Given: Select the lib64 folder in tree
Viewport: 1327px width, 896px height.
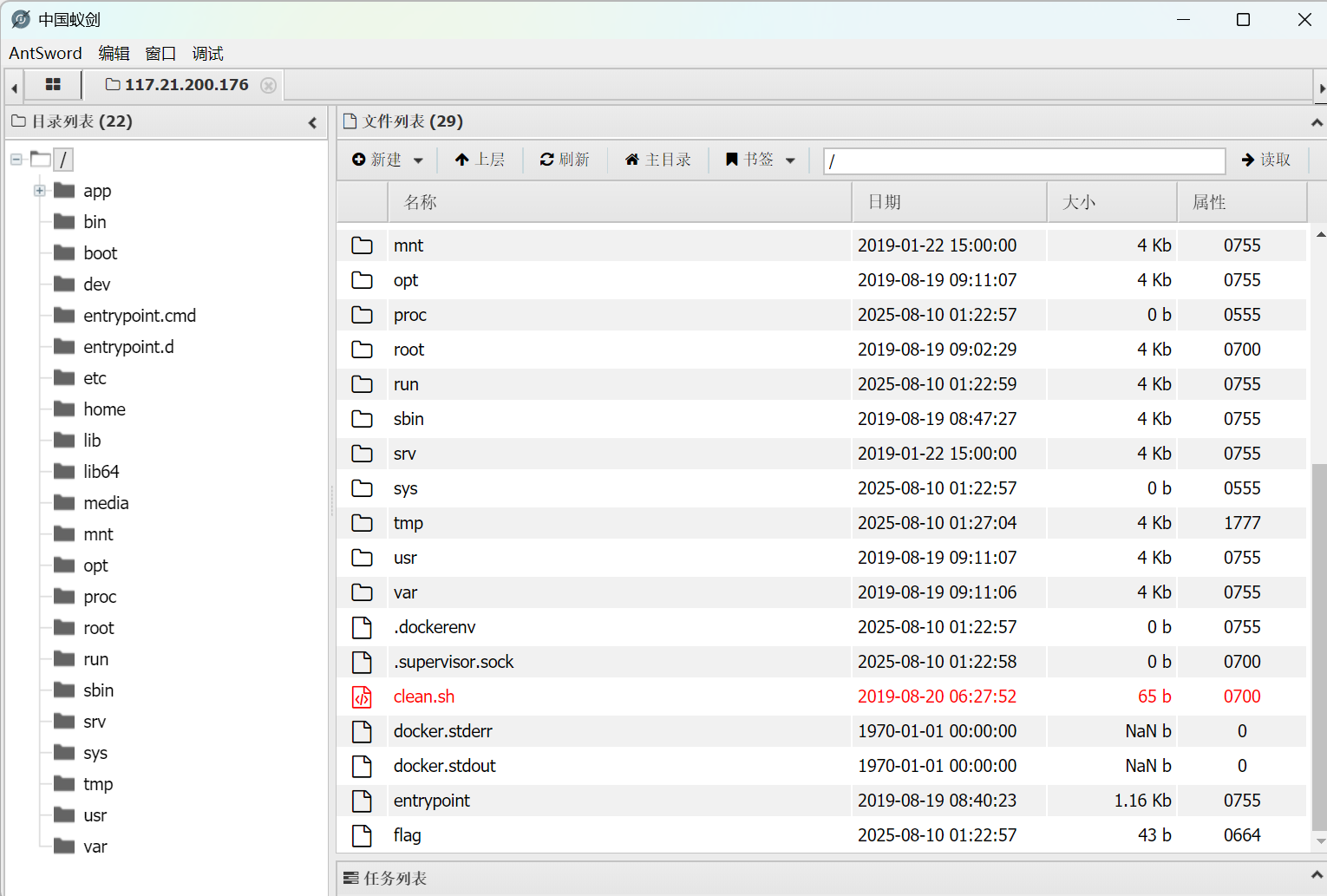Looking at the screenshot, I should tap(101, 472).
